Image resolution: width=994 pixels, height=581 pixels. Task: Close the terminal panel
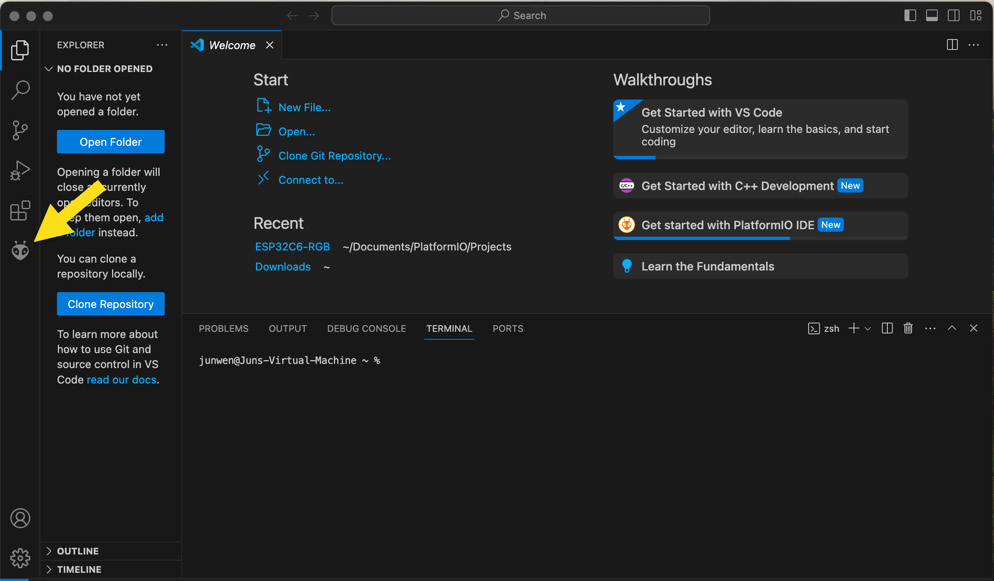click(x=974, y=328)
